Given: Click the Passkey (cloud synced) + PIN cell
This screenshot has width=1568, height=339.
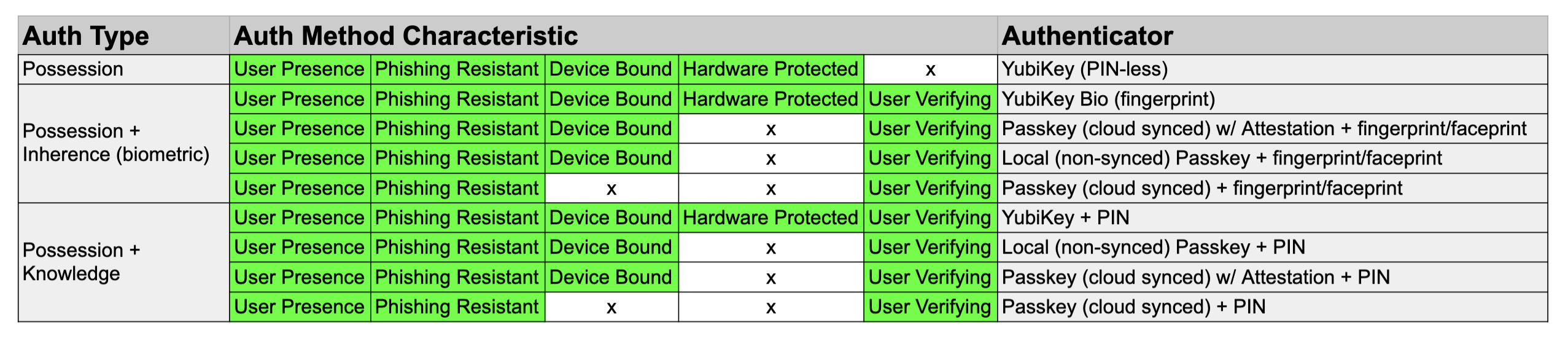Looking at the screenshot, I should pyautogui.click(x=1133, y=307).
